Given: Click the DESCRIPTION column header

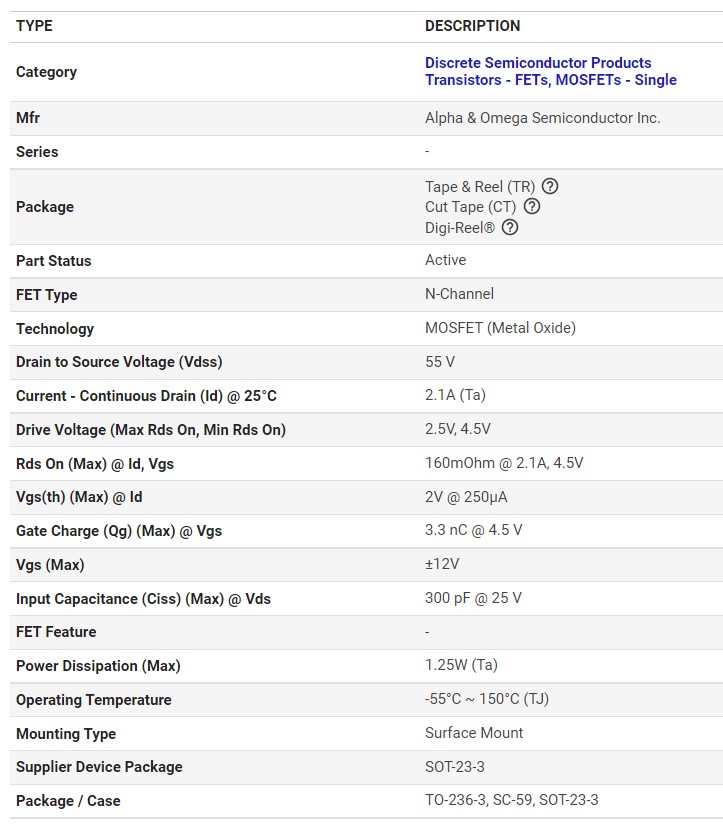Looking at the screenshot, I should (473, 26).
